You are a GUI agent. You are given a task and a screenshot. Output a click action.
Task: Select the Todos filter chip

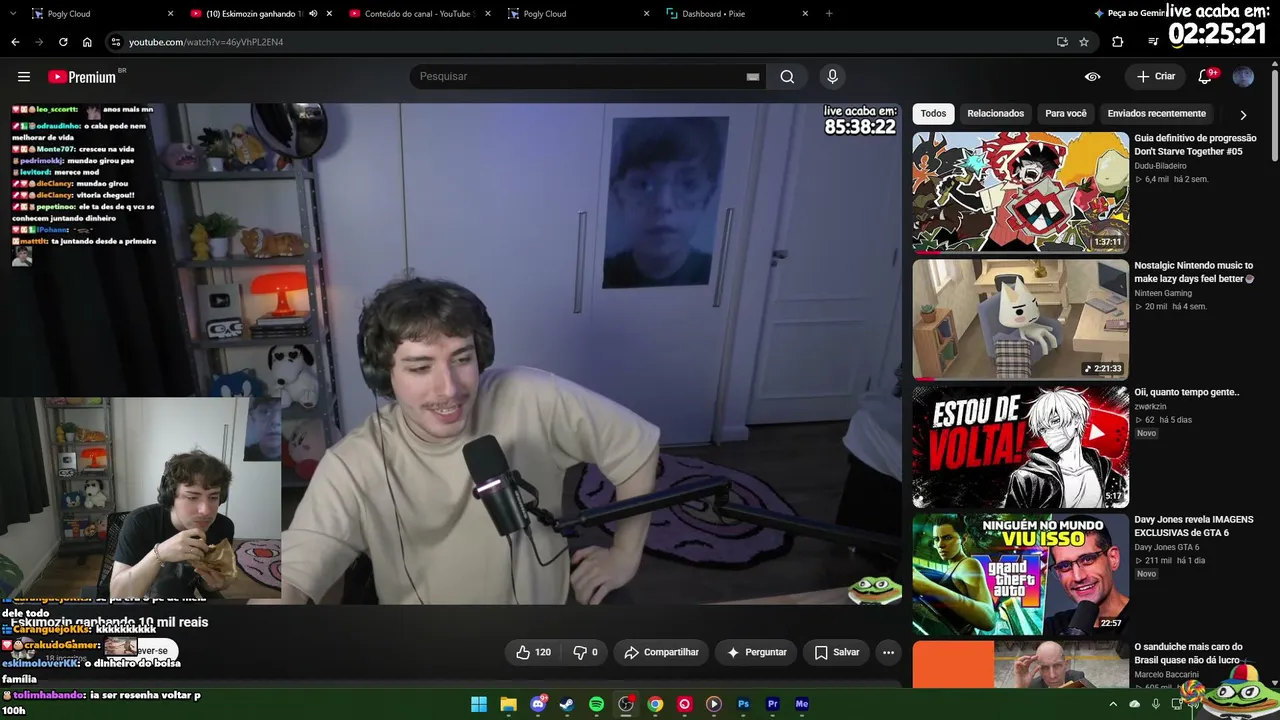[x=933, y=114]
